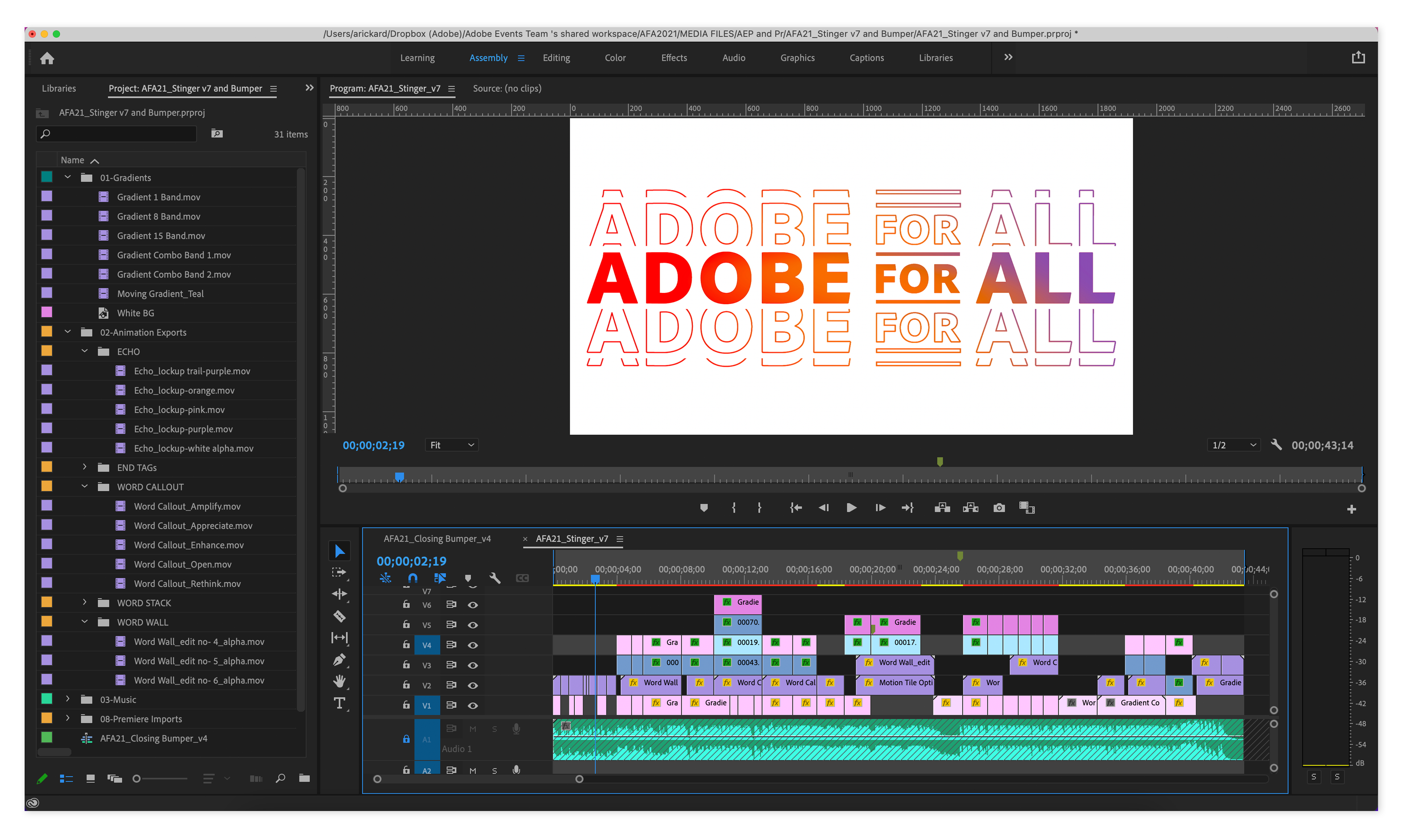Click the pink label swatch of White BG
1410x840 pixels.
pyautogui.click(x=47, y=312)
